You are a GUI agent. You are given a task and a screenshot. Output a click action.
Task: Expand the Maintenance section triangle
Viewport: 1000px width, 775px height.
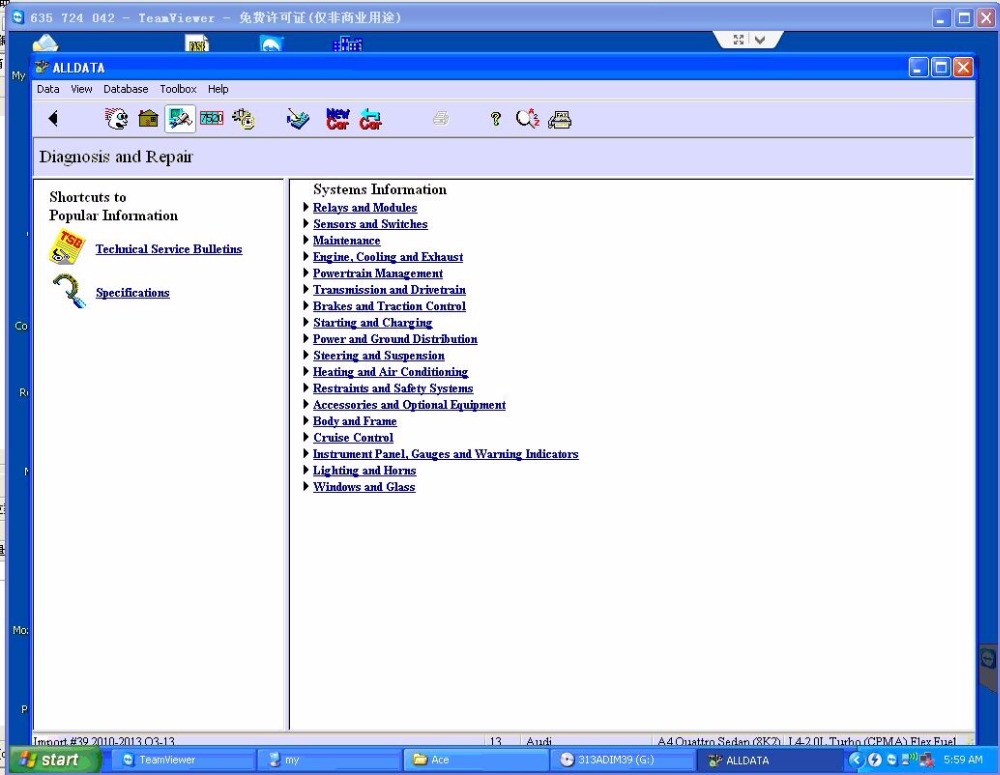tap(306, 240)
